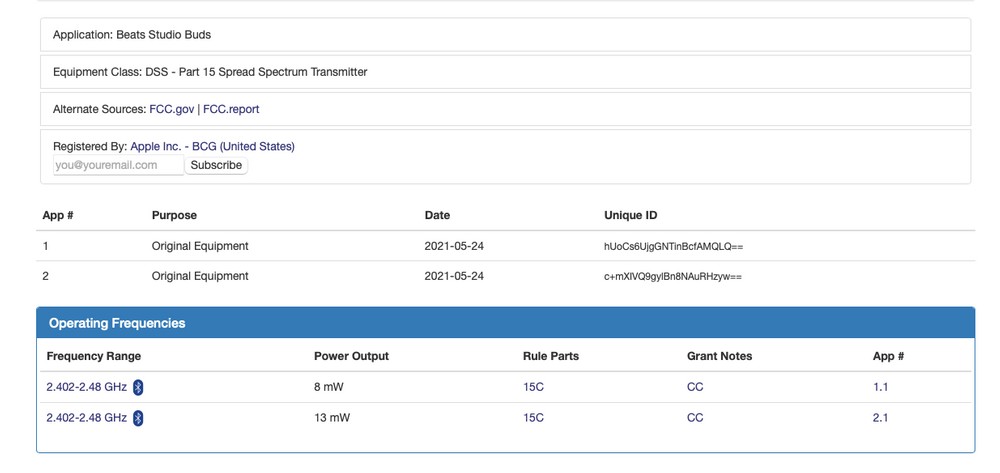Viewport: 1000px width, 473px height.
Task: Click the Grant Notes column header
Action: pyautogui.click(x=719, y=356)
